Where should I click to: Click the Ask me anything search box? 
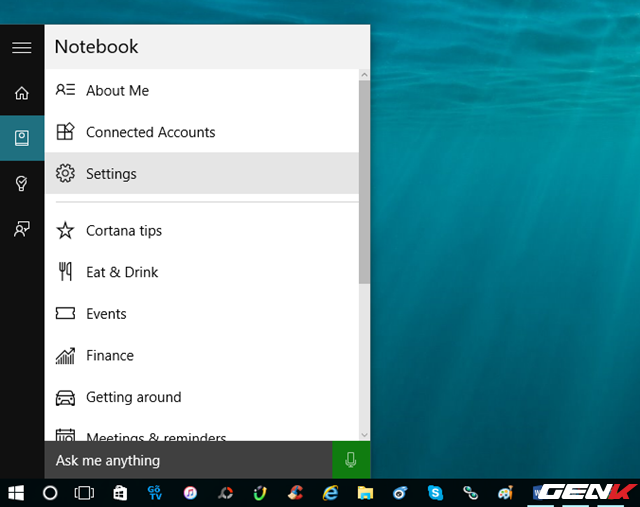(x=189, y=460)
